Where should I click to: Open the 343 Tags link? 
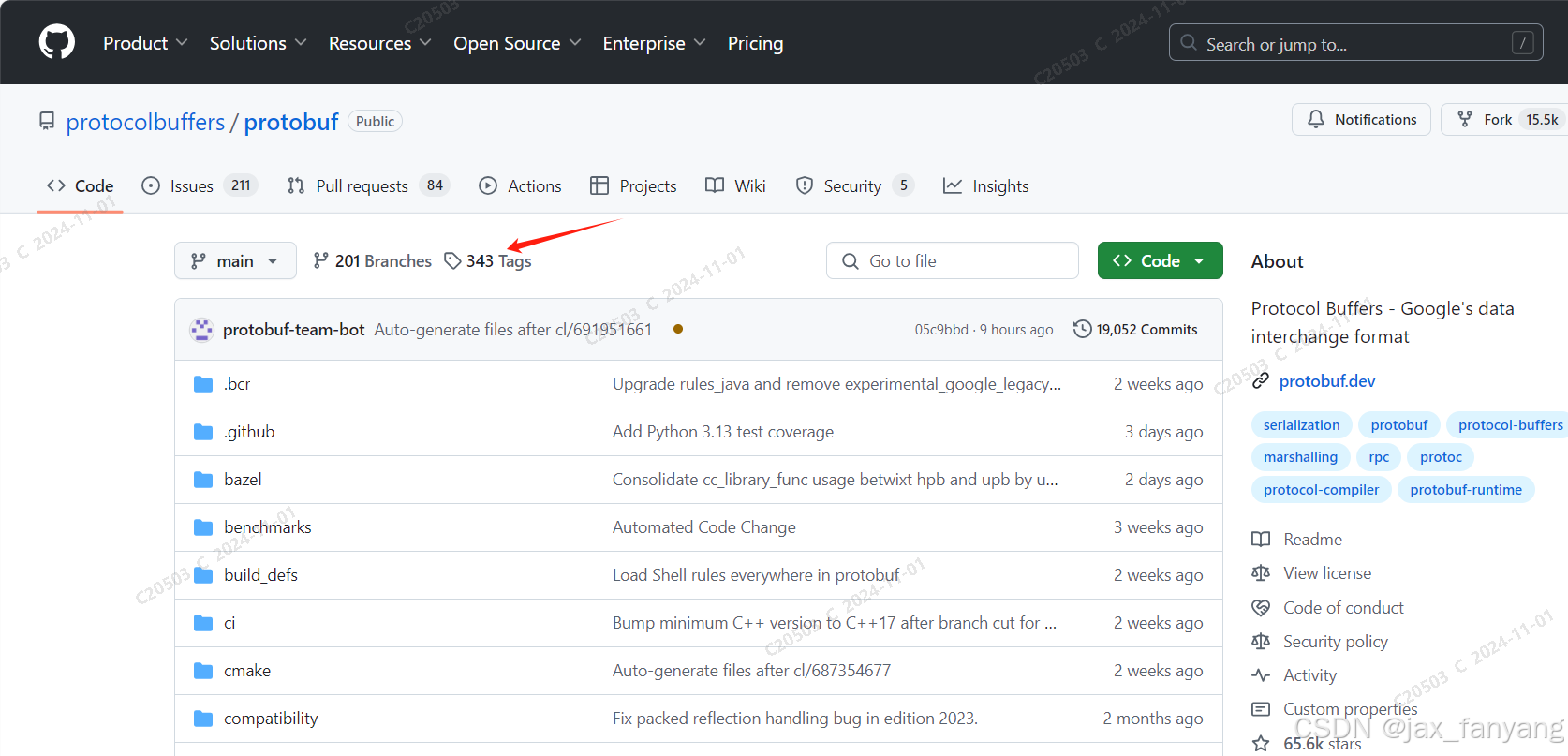[x=488, y=261]
